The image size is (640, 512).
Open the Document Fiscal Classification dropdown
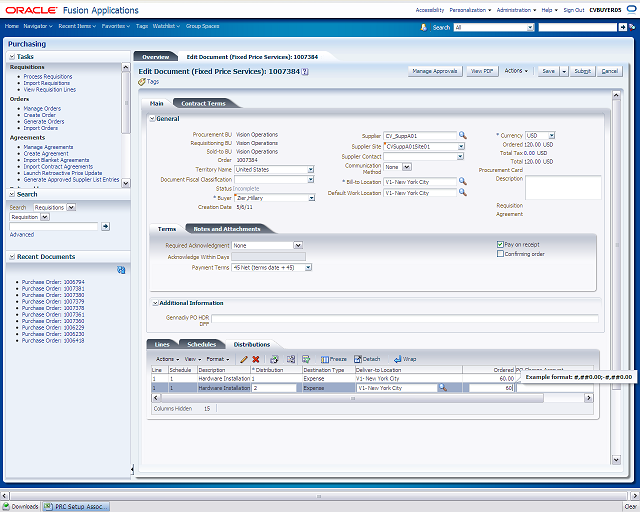[x=311, y=180]
